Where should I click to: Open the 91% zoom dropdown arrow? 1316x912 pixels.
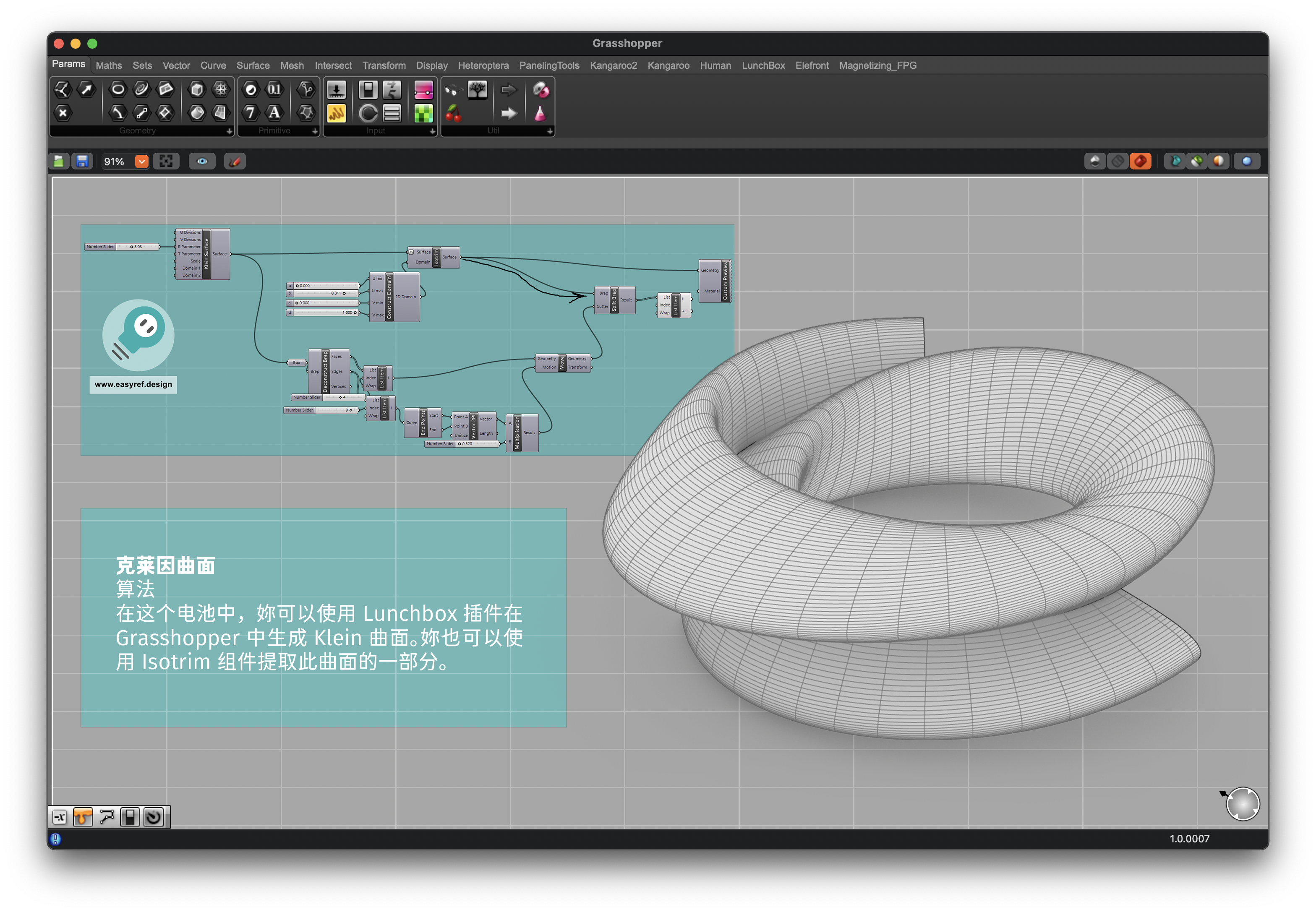142,162
